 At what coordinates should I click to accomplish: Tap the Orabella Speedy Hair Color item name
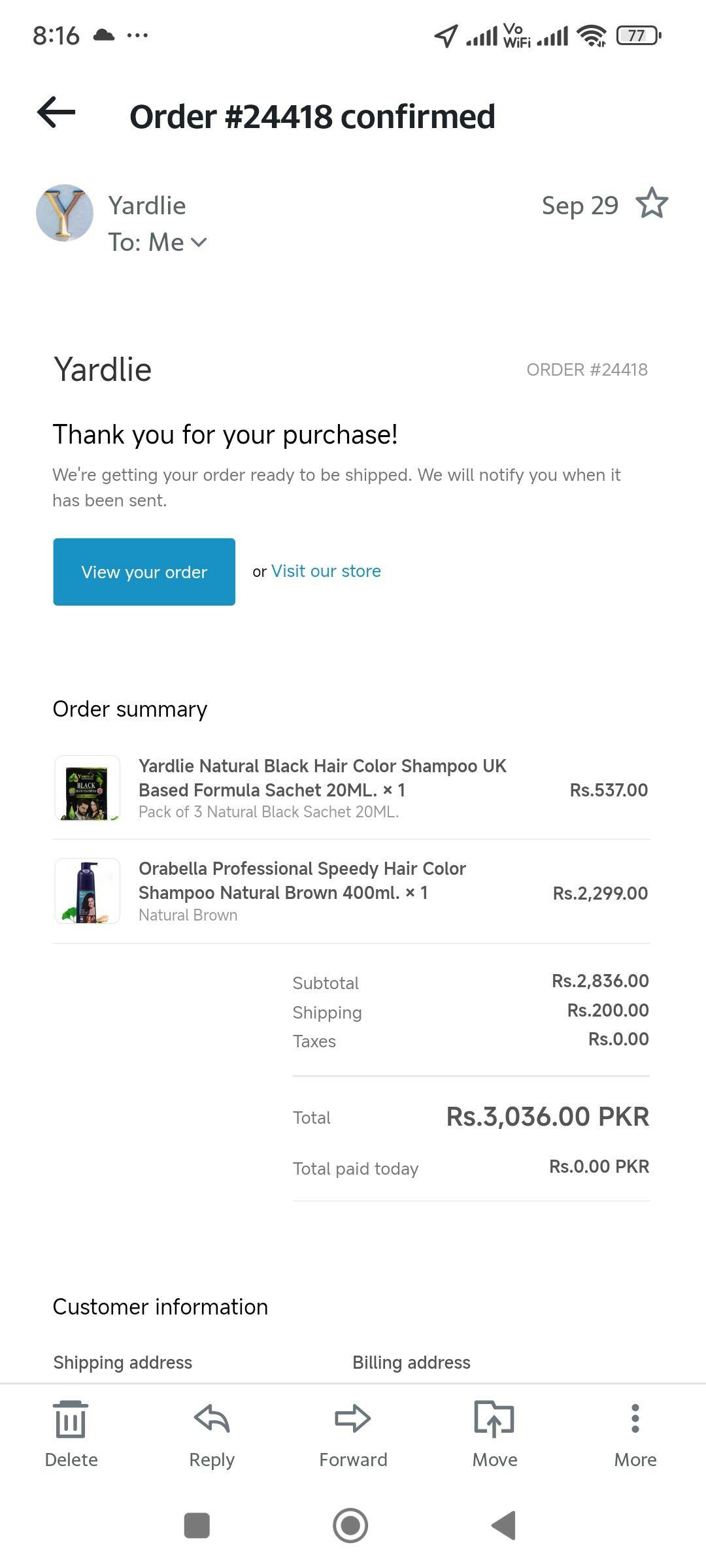302,880
